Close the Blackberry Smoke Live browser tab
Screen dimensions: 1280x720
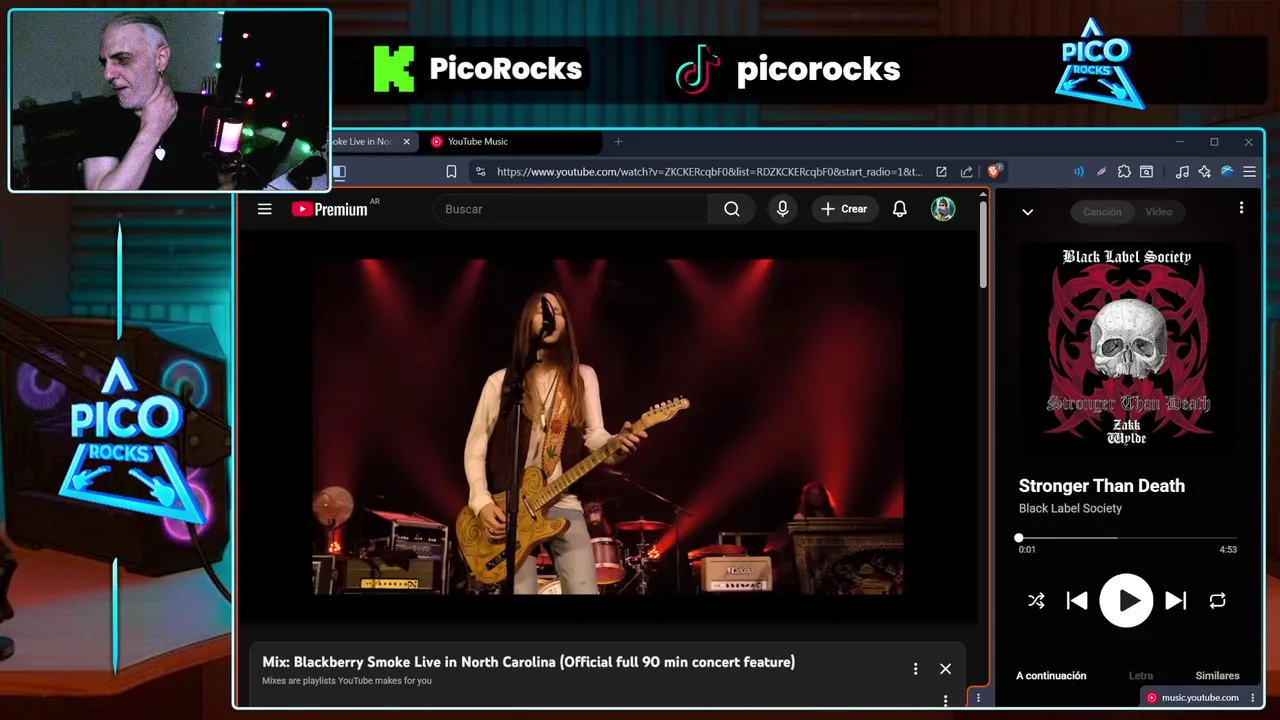(x=406, y=142)
